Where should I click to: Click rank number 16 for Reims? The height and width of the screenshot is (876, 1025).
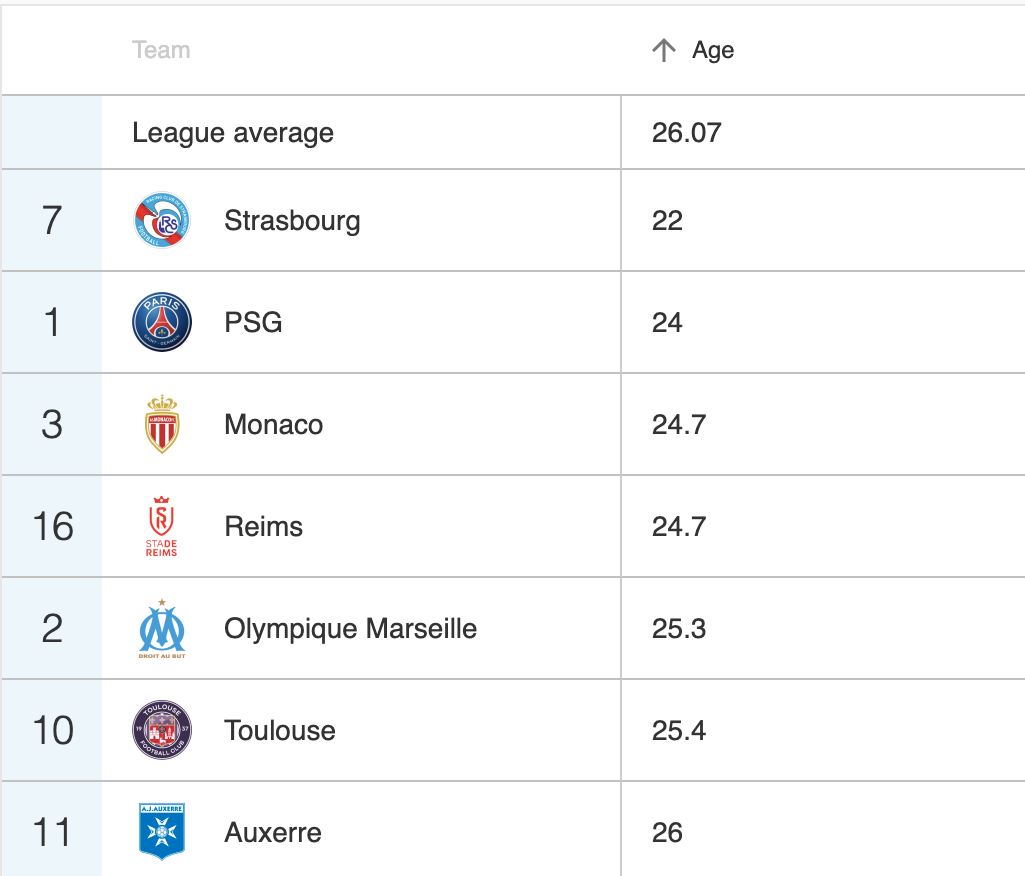pyautogui.click(x=53, y=526)
